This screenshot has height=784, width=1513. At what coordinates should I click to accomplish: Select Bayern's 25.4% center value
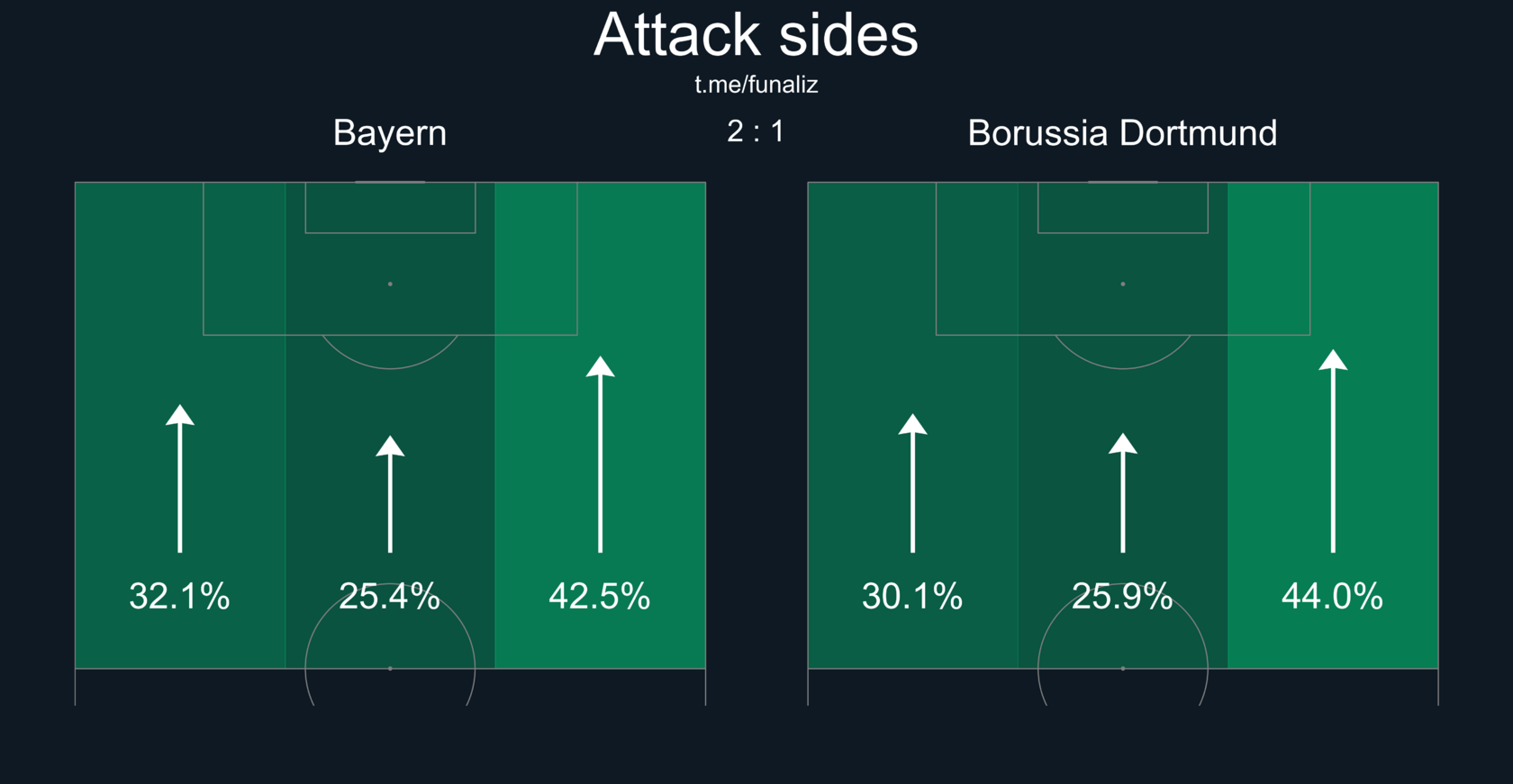pos(389,596)
